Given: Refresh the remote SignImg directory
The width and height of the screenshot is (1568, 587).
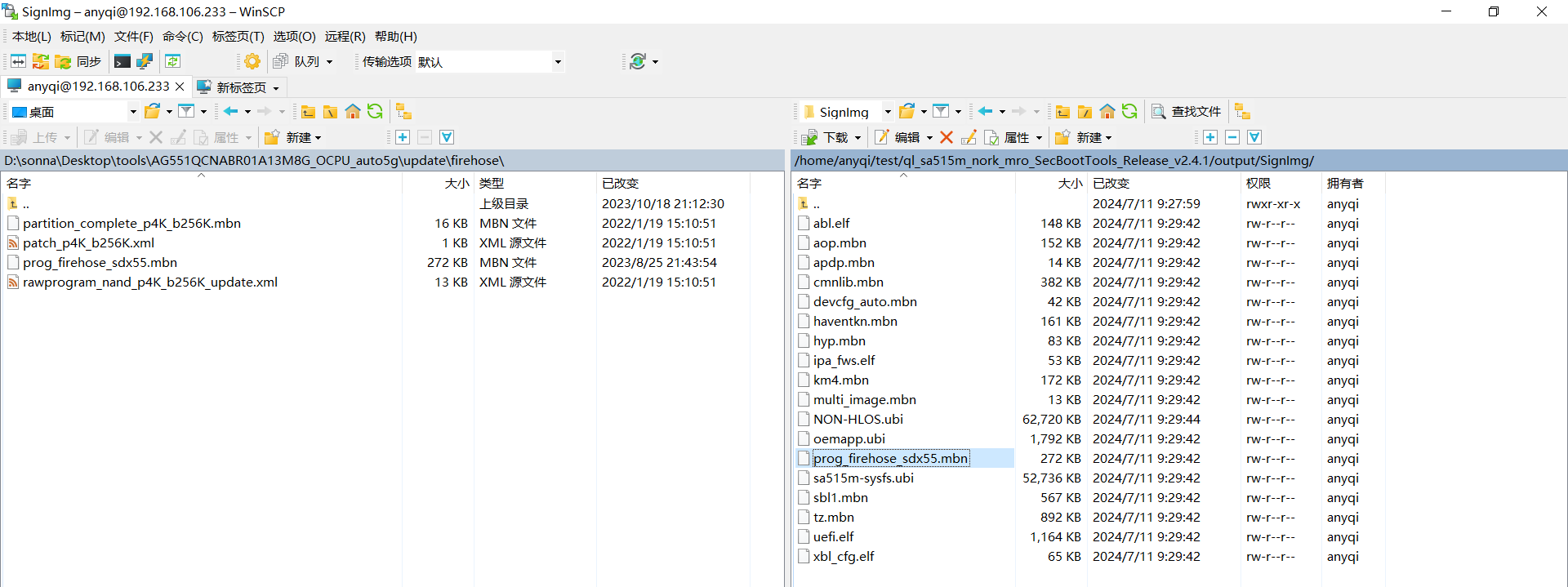Looking at the screenshot, I should (1129, 112).
